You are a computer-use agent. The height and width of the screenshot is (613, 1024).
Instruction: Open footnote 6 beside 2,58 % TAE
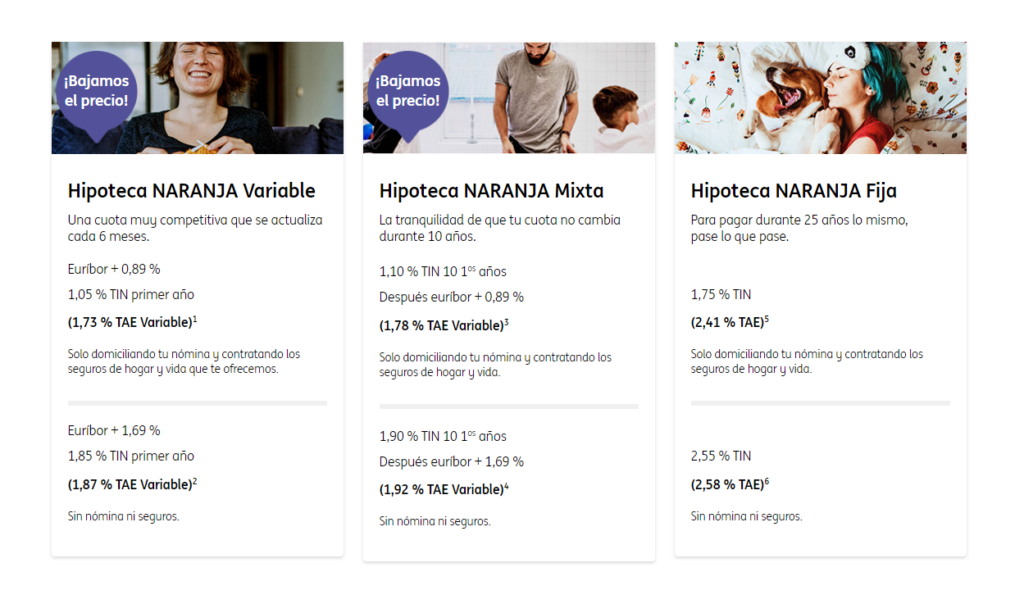(766, 481)
